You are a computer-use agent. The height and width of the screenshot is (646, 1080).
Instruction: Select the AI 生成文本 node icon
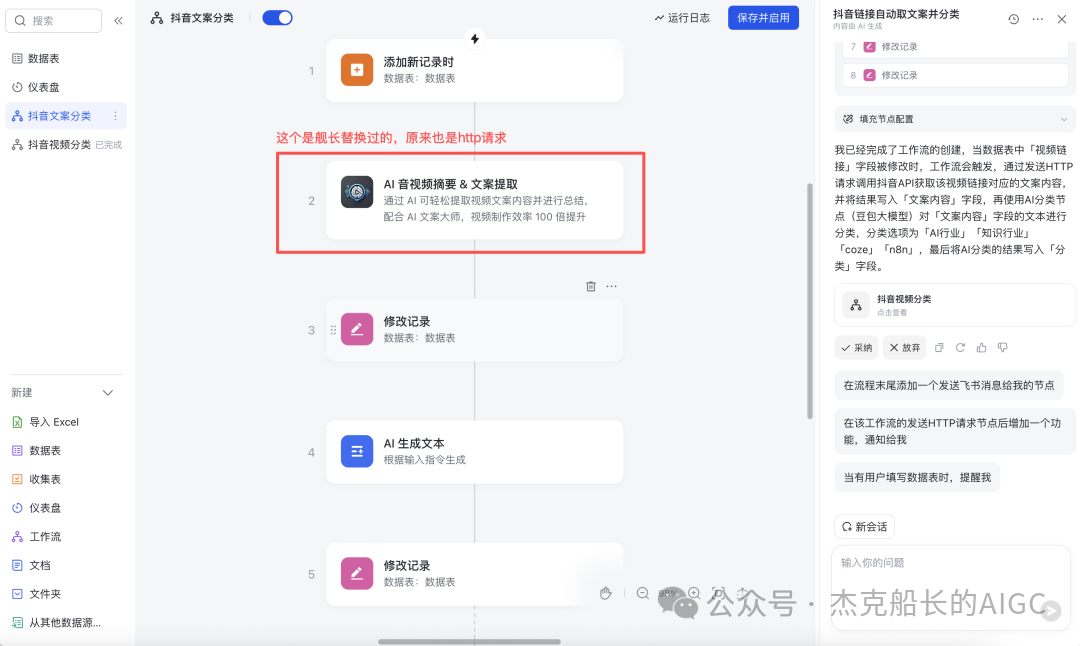(x=357, y=451)
